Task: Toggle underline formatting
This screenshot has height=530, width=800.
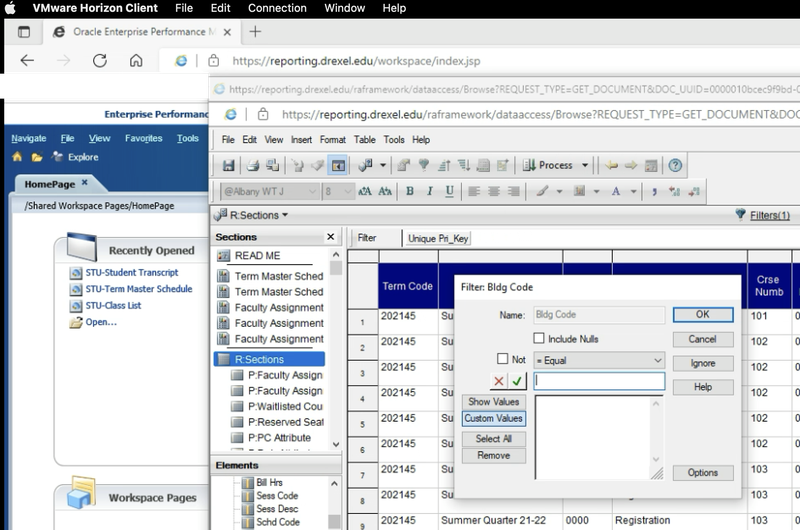Action: pyautogui.click(x=449, y=191)
